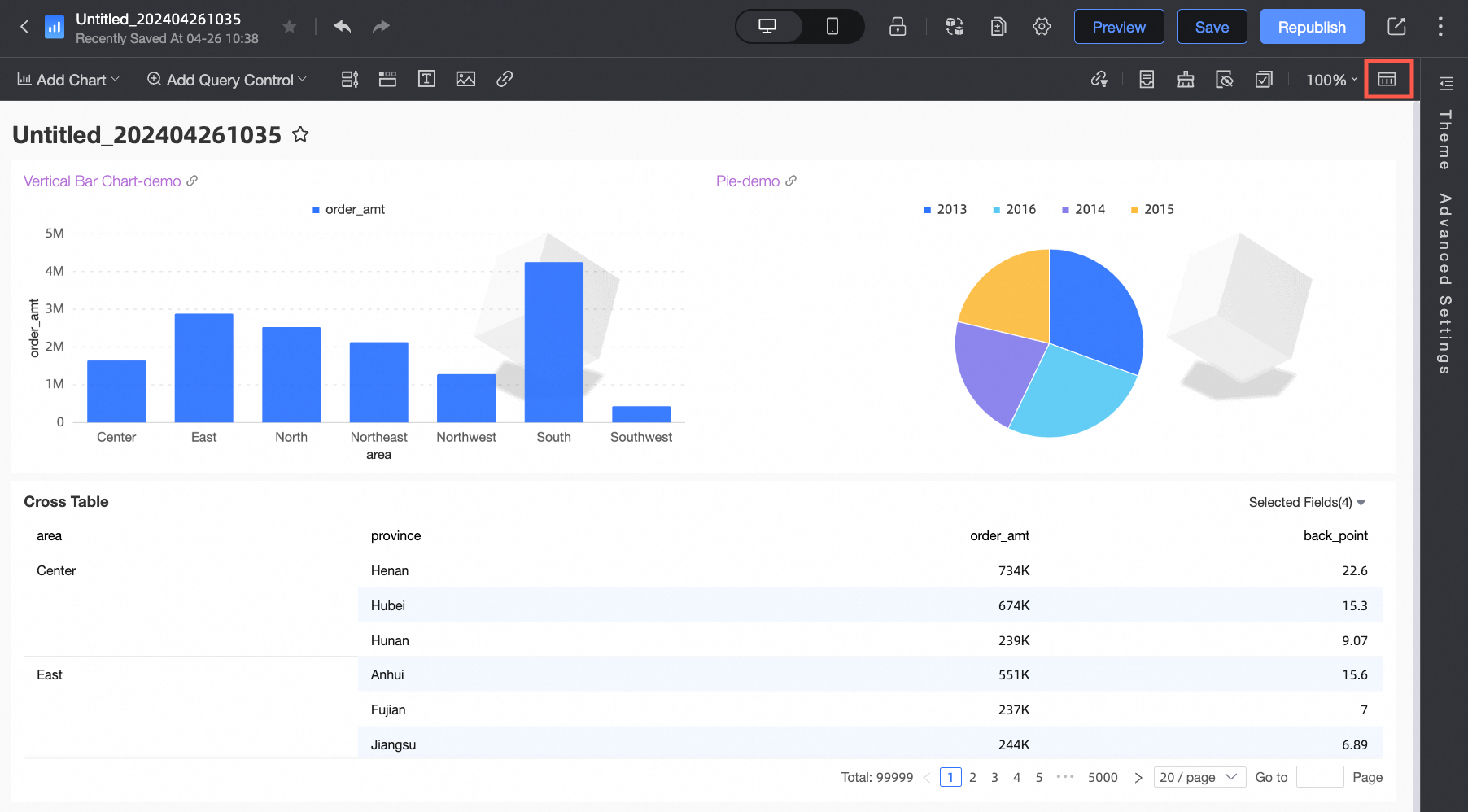Image resolution: width=1468 pixels, height=812 pixels.
Task: Click the undo arrow icon
Action: coord(343,27)
